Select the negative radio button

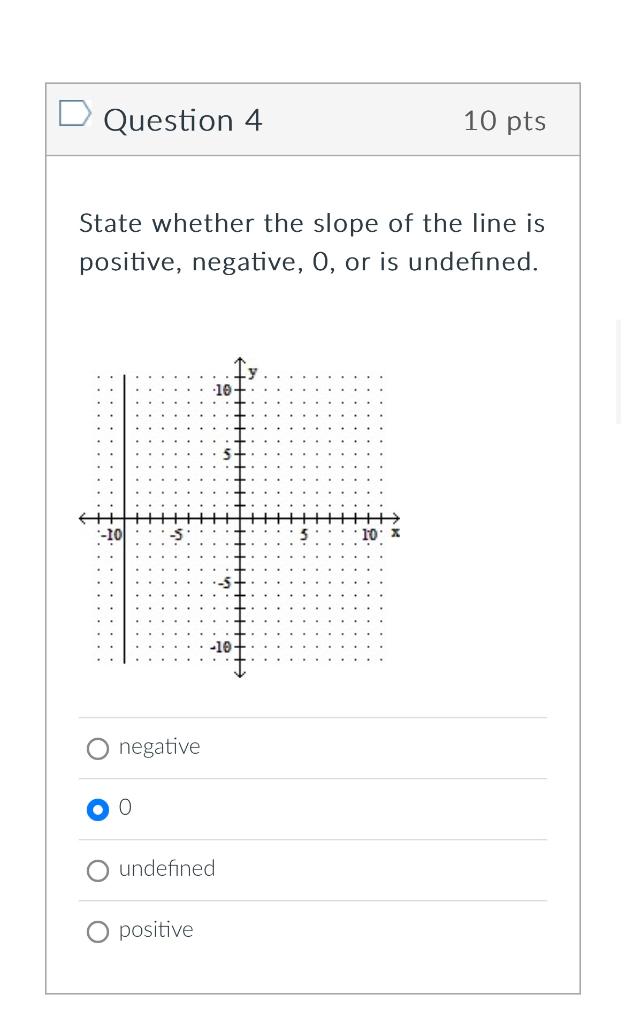click(97, 748)
